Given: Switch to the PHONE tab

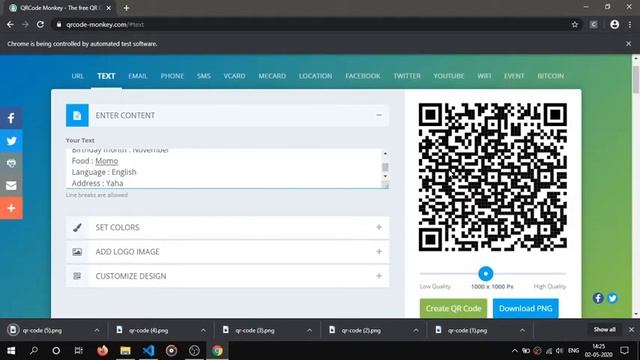Looking at the screenshot, I should pyautogui.click(x=172, y=76).
